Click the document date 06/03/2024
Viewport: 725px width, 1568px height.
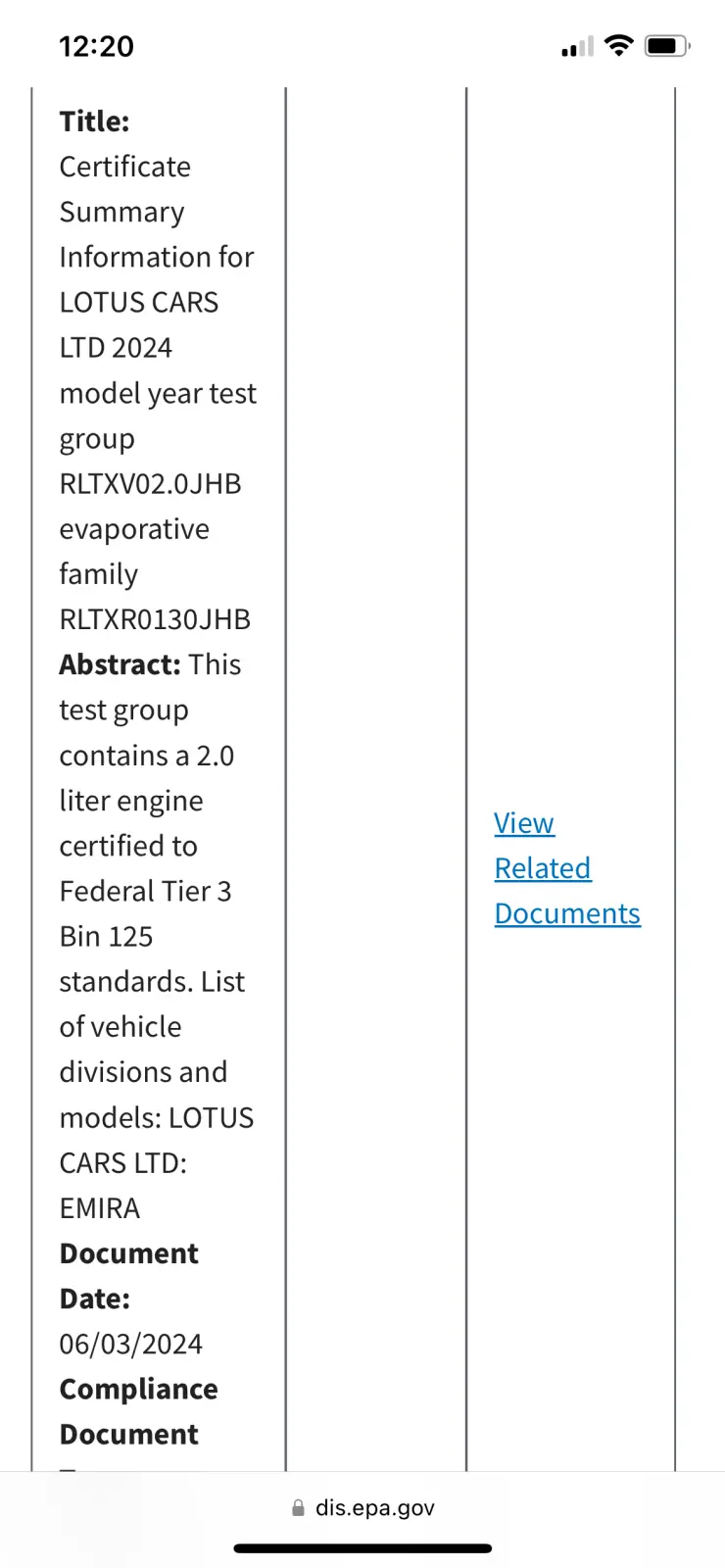point(130,1344)
